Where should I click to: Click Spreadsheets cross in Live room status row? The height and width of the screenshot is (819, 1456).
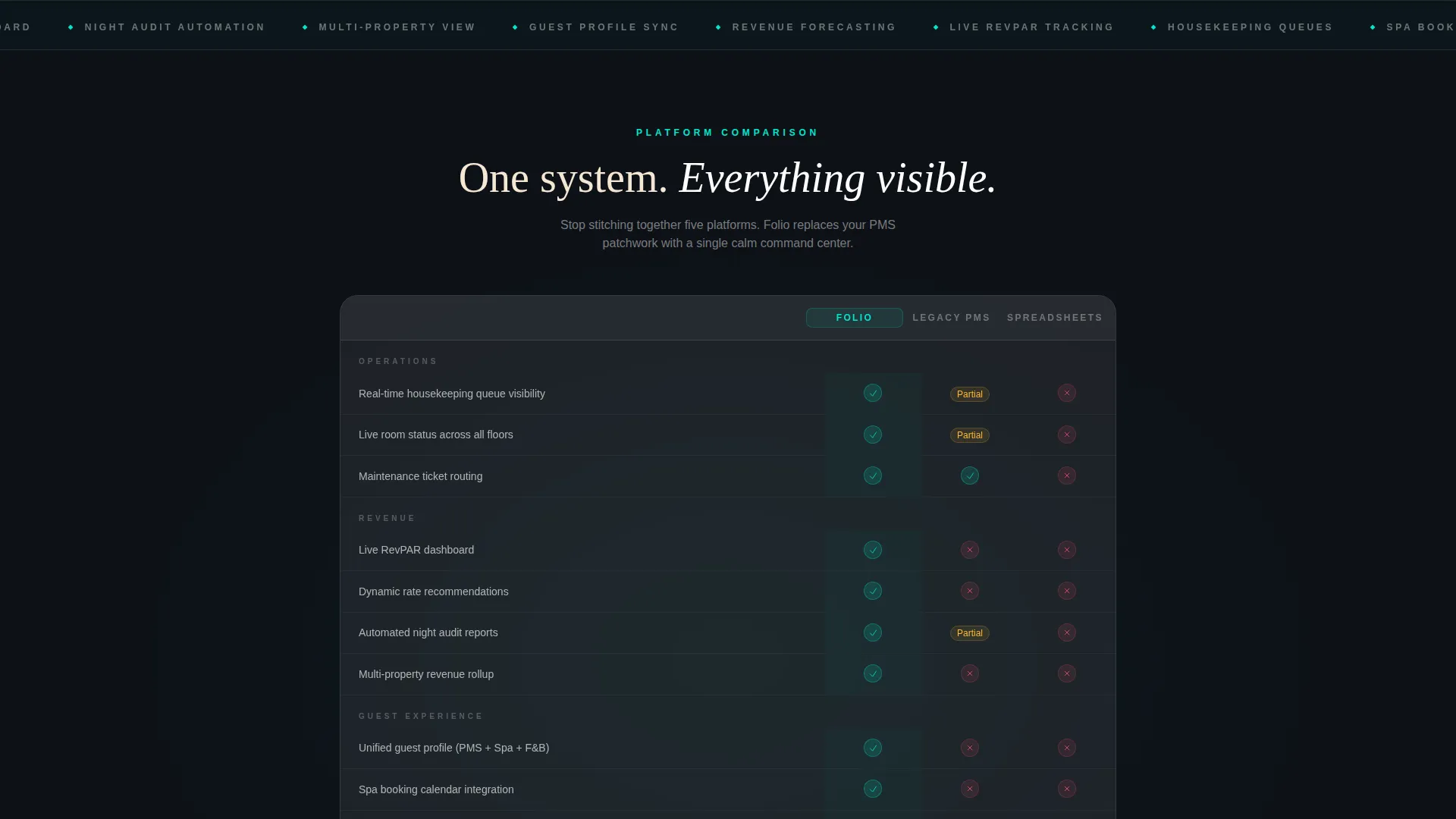[1067, 435]
